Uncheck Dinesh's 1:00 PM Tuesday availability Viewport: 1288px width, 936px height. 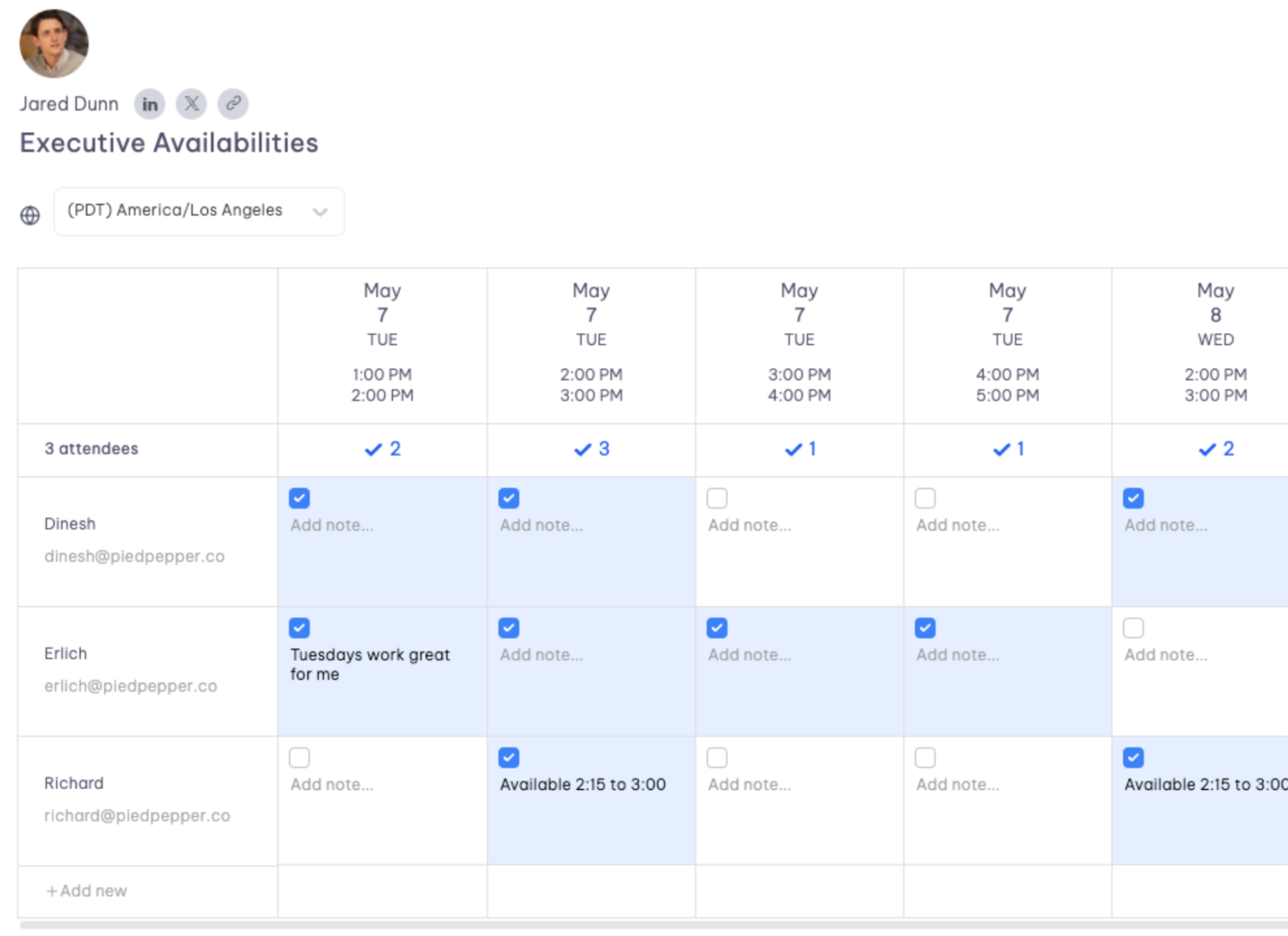(300, 498)
